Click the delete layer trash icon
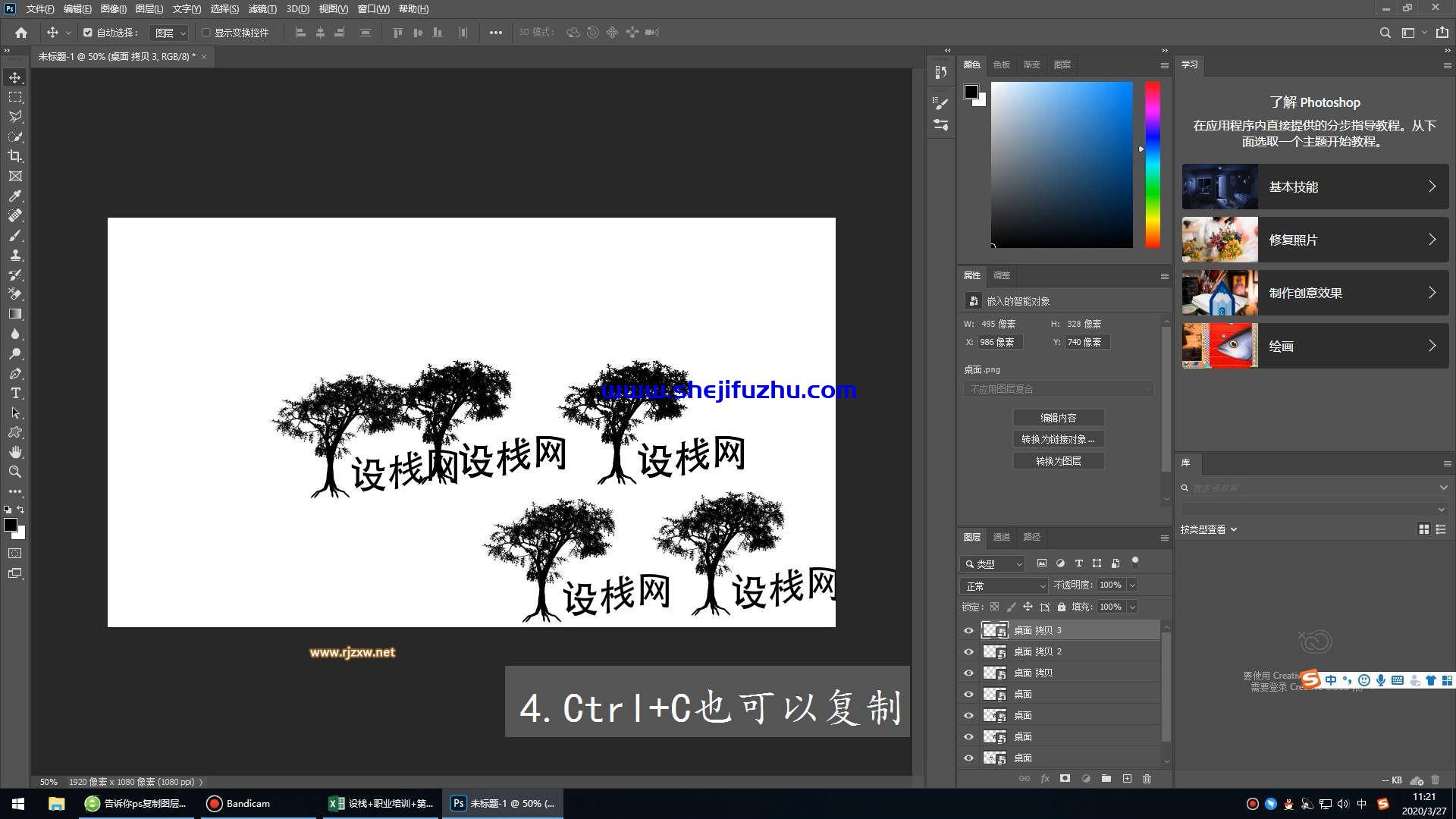 (1147, 779)
